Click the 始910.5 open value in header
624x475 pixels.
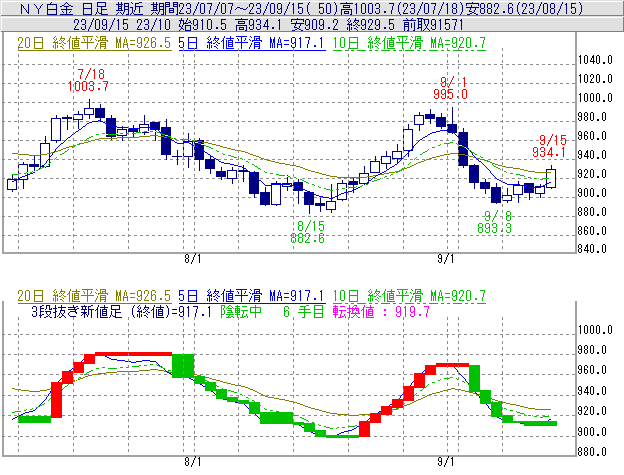pos(203,25)
